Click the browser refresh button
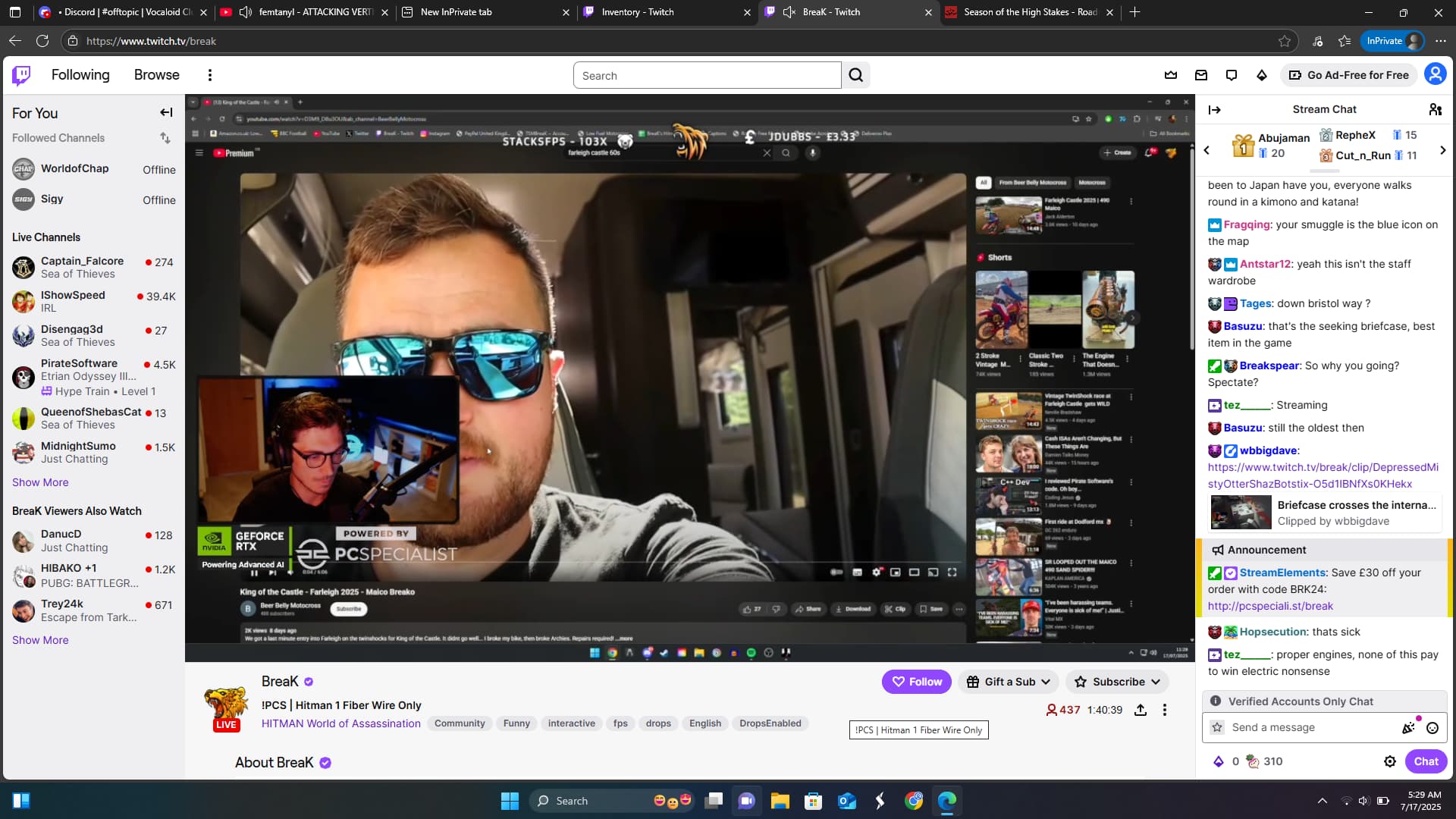The height and width of the screenshot is (819, 1456). point(42,41)
